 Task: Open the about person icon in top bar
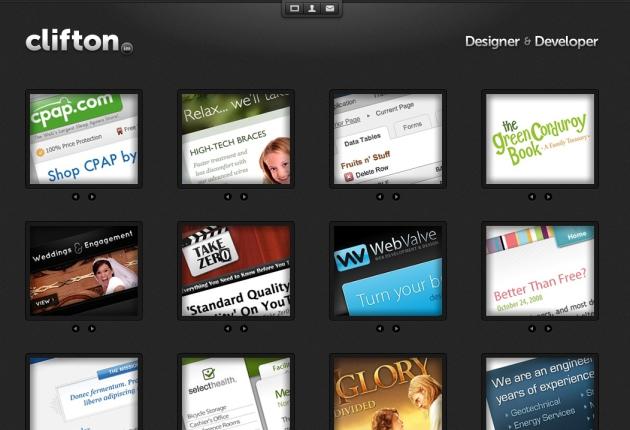click(312, 8)
